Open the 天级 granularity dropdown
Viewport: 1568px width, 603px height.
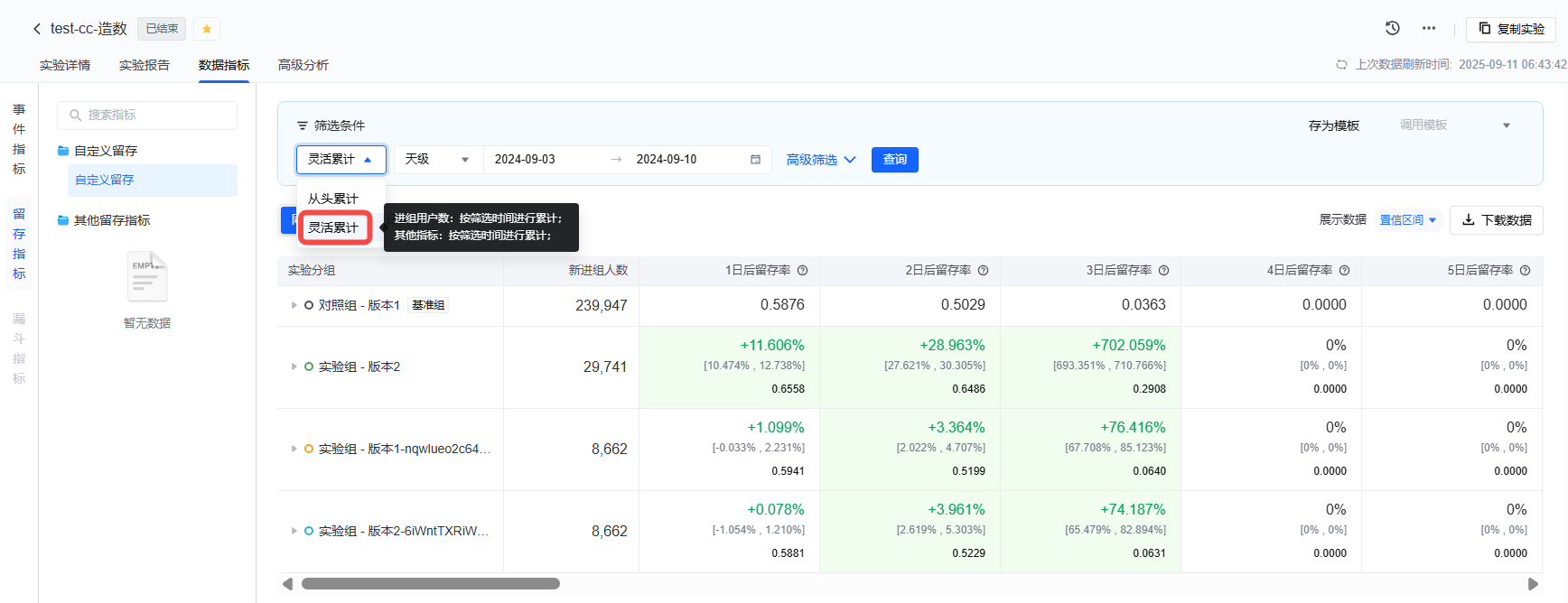(437, 160)
